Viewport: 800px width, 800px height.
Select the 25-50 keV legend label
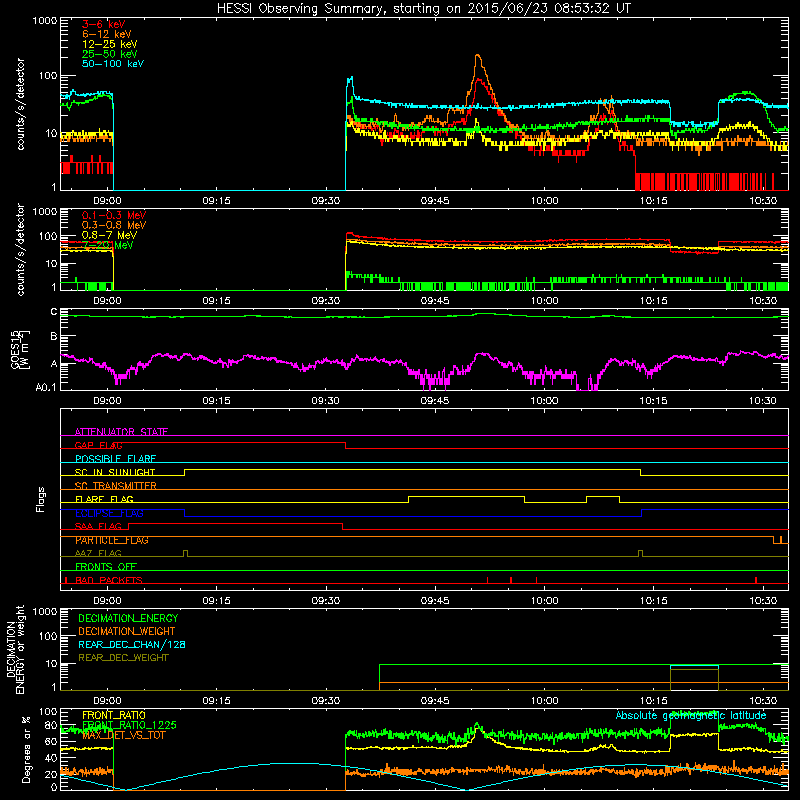(110, 54)
